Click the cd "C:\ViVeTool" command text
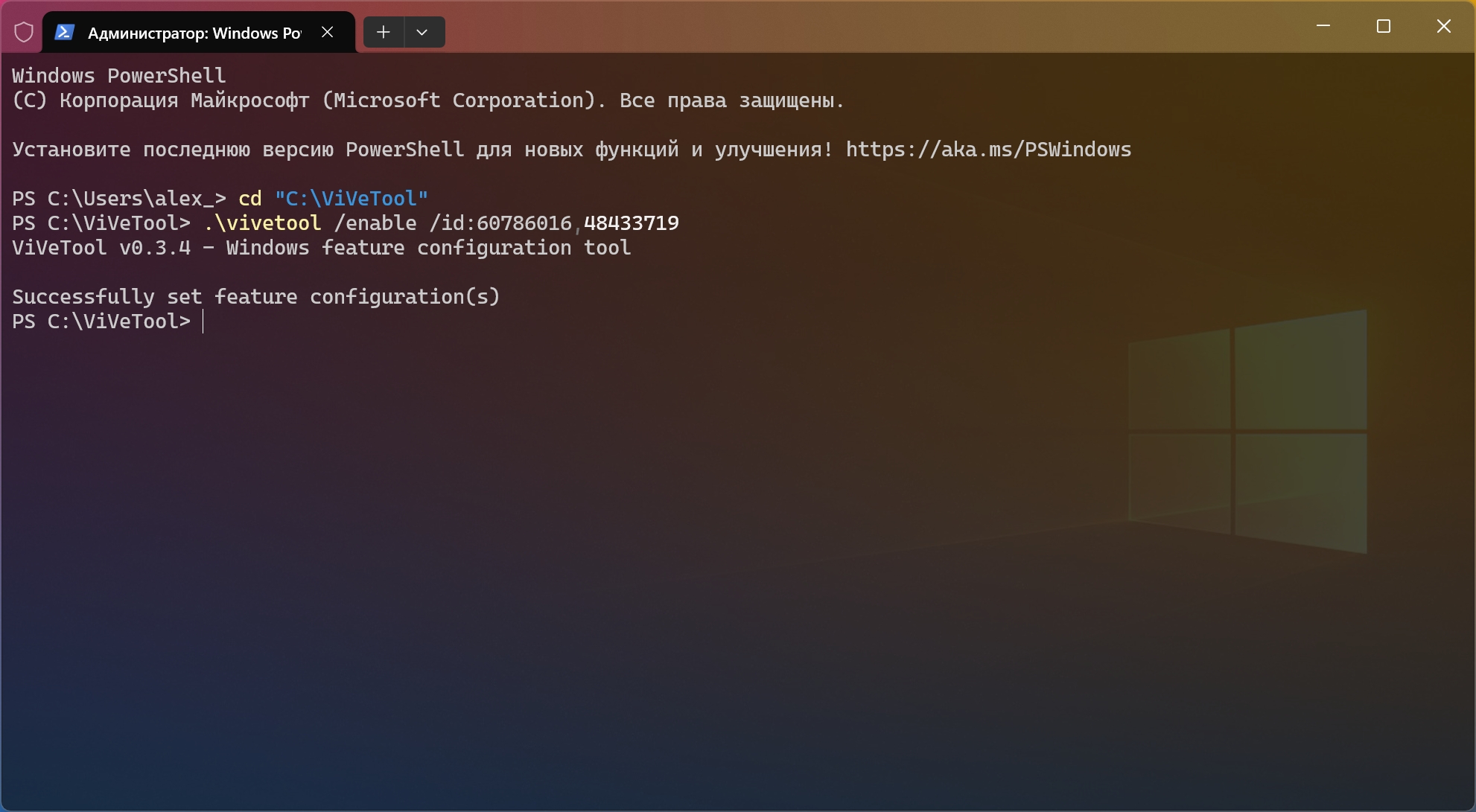Screen dimensions: 1476x812 click(x=333, y=199)
